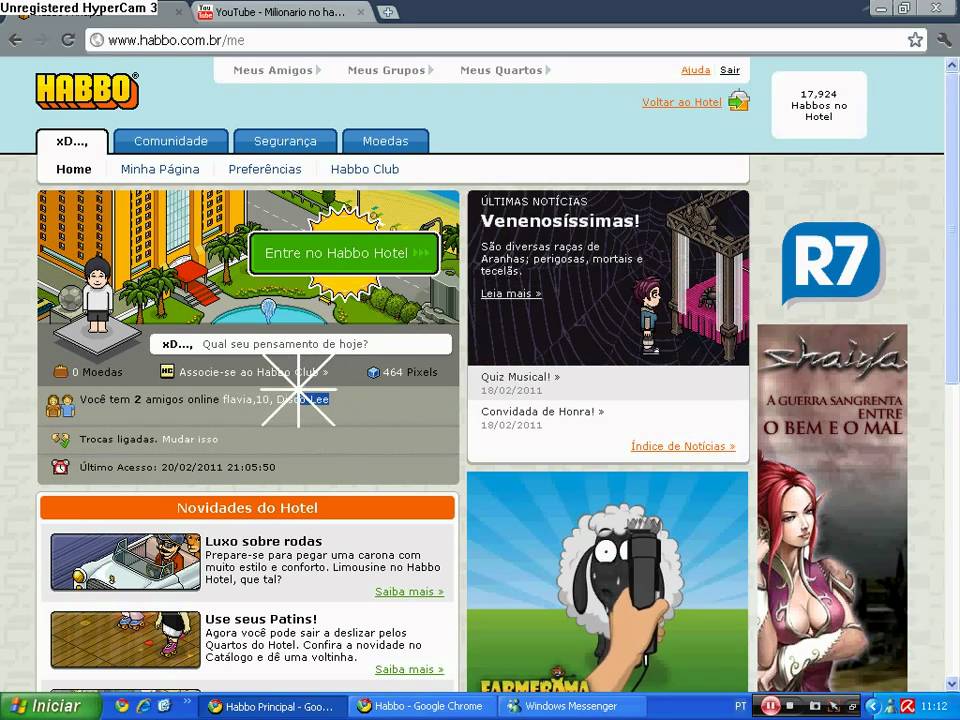This screenshot has height=720, width=960.
Task: Open the Luxo sobre rodas limousine thumbnail
Action: click(x=126, y=562)
